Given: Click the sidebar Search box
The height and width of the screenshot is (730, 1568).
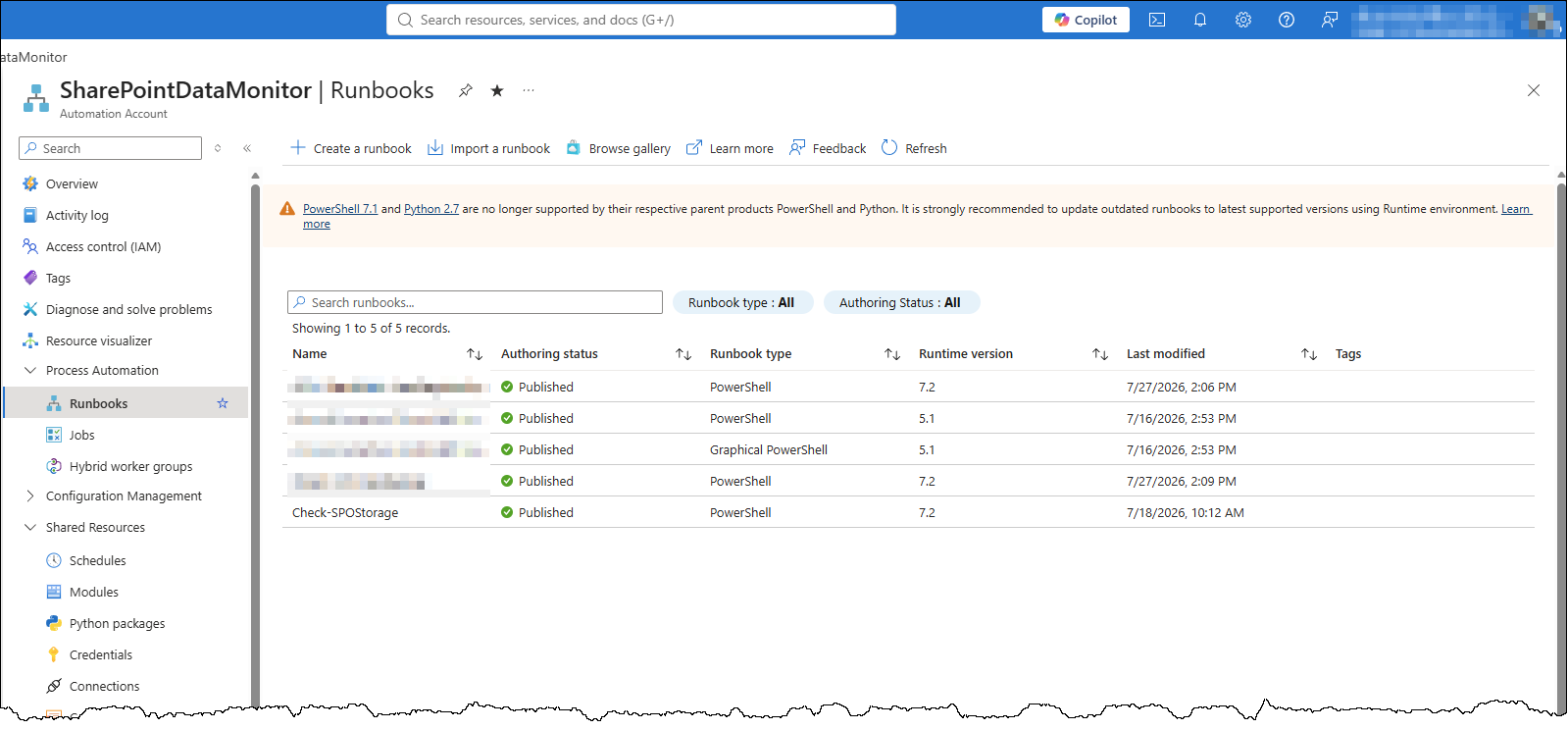Looking at the screenshot, I should coord(110,148).
